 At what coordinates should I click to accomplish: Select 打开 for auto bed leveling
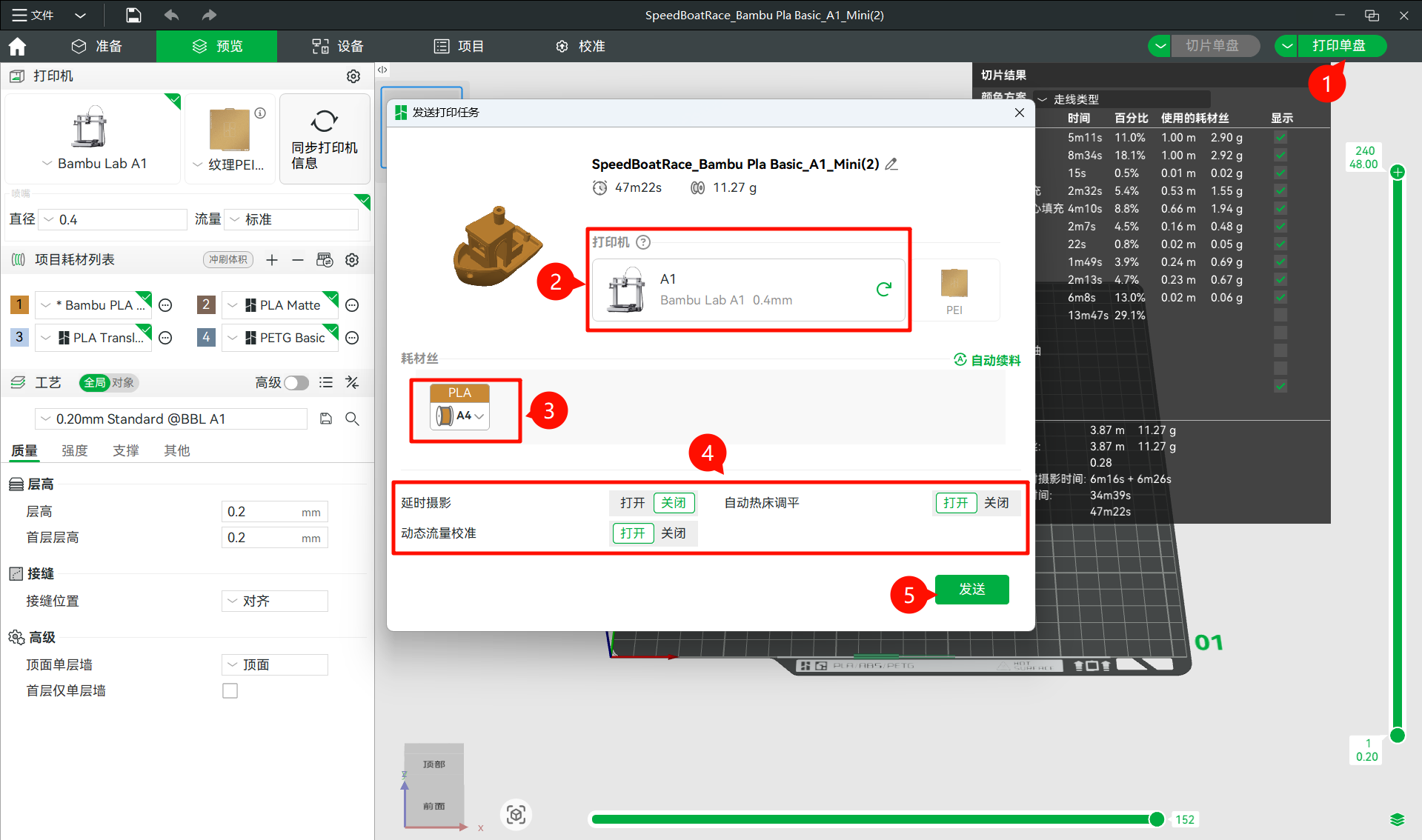coord(956,503)
